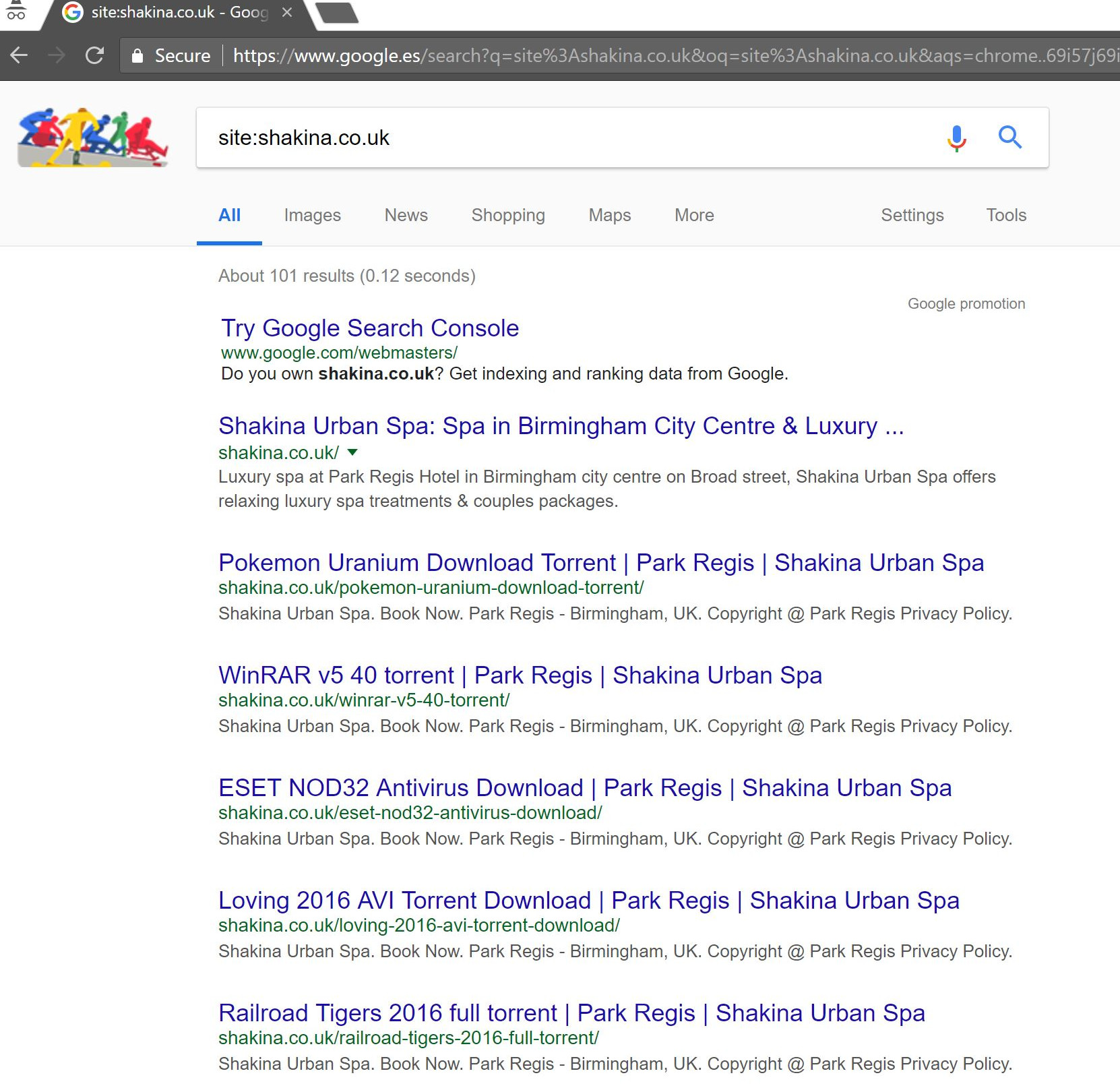Reload the page with refresh icon

click(x=95, y=55)
